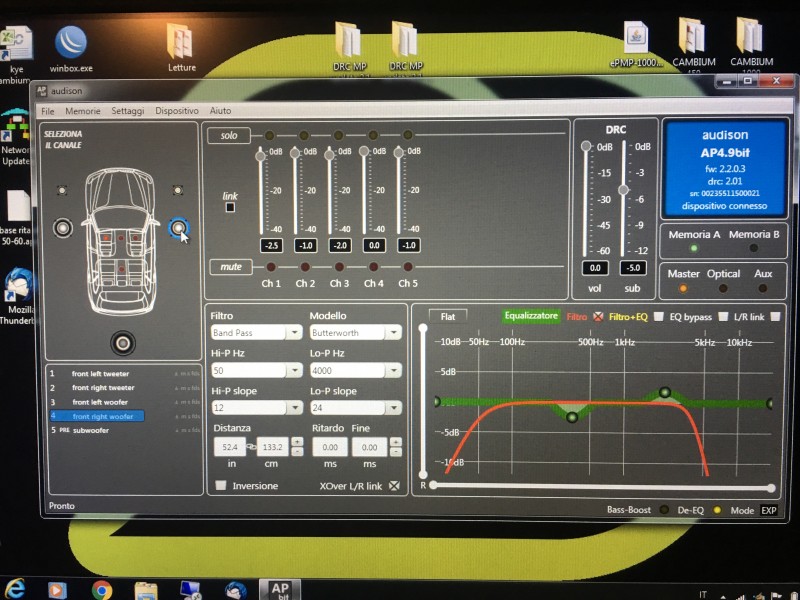Open the Modello Butterworth dropdown

(x=356, y=333)
